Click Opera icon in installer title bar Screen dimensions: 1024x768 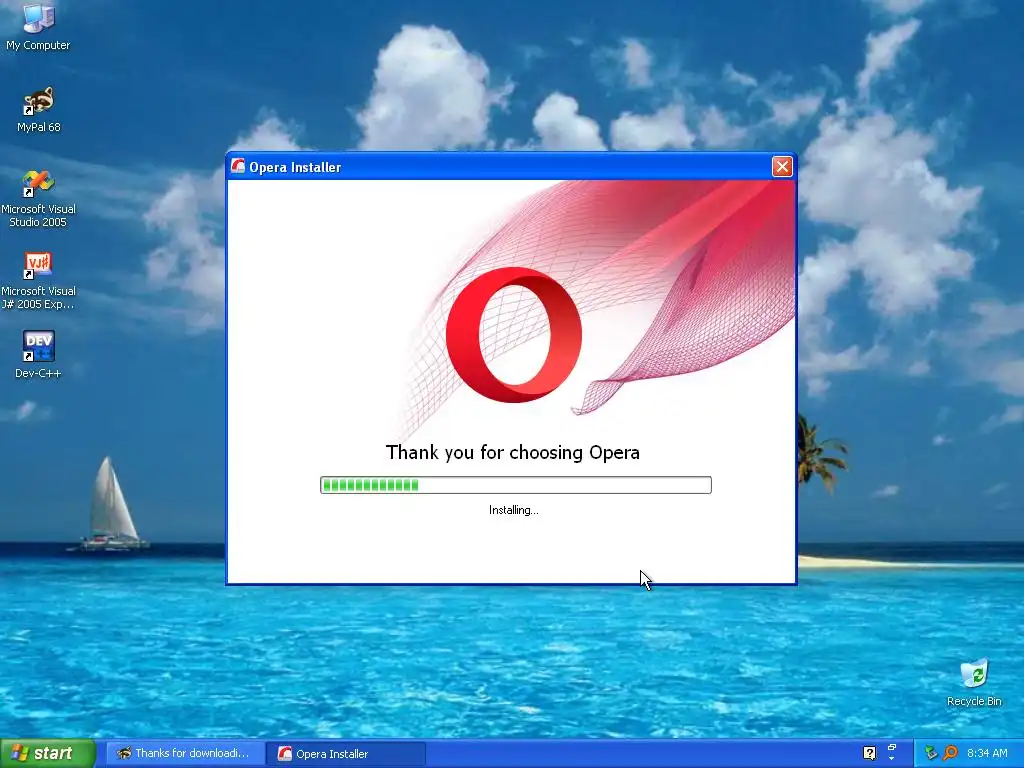[x=238, y=167]
